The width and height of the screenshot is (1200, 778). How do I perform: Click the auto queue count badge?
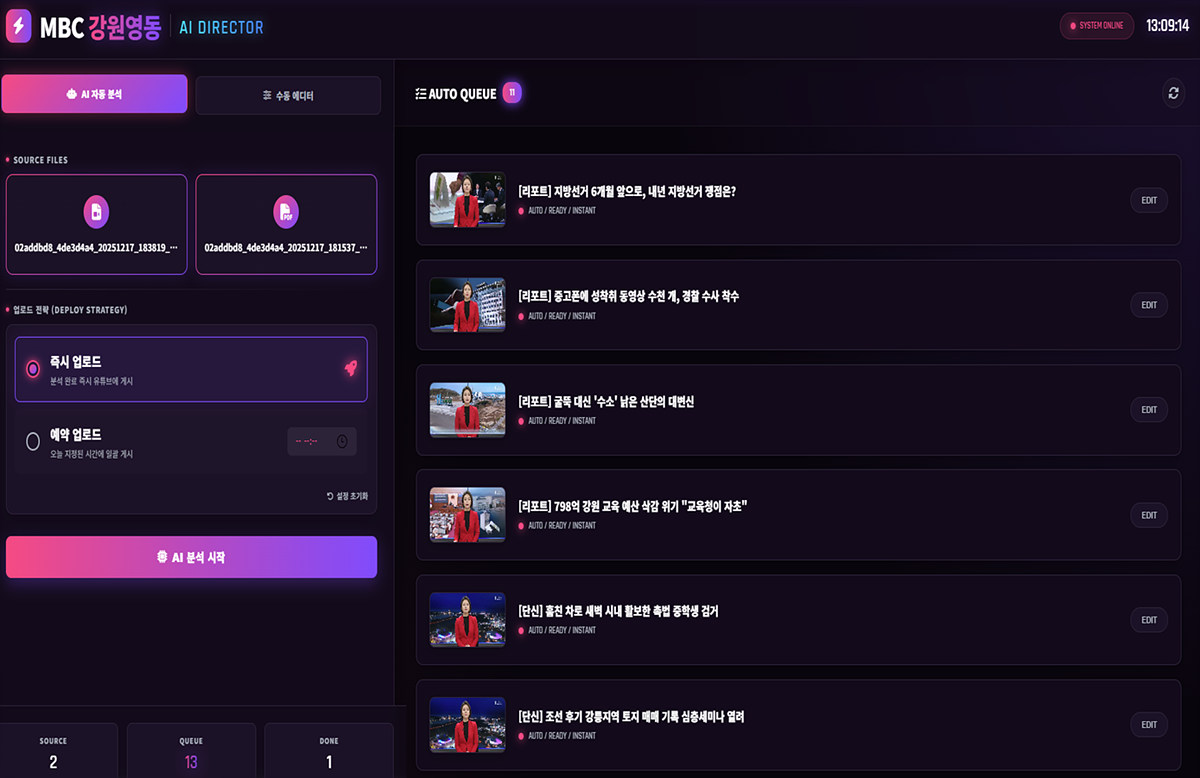(512, 93)
